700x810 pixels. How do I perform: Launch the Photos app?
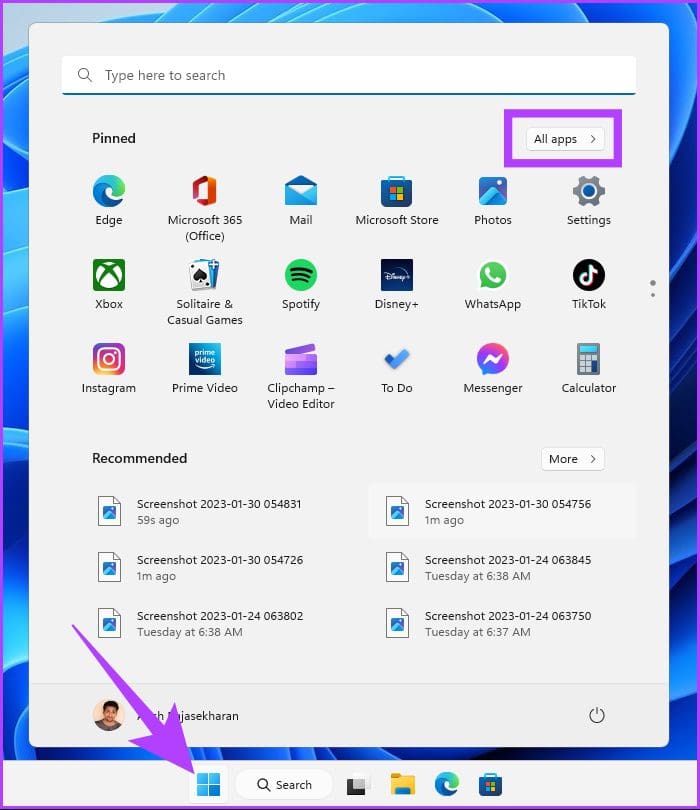493,200
